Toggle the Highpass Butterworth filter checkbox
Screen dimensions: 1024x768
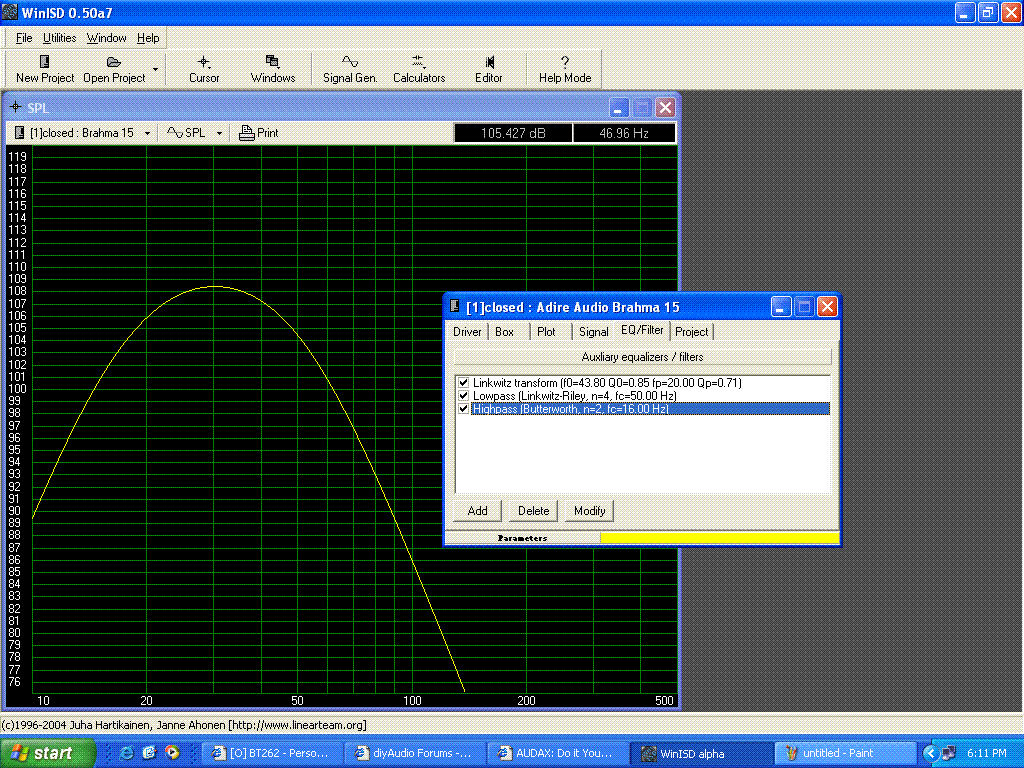[464, 409]
